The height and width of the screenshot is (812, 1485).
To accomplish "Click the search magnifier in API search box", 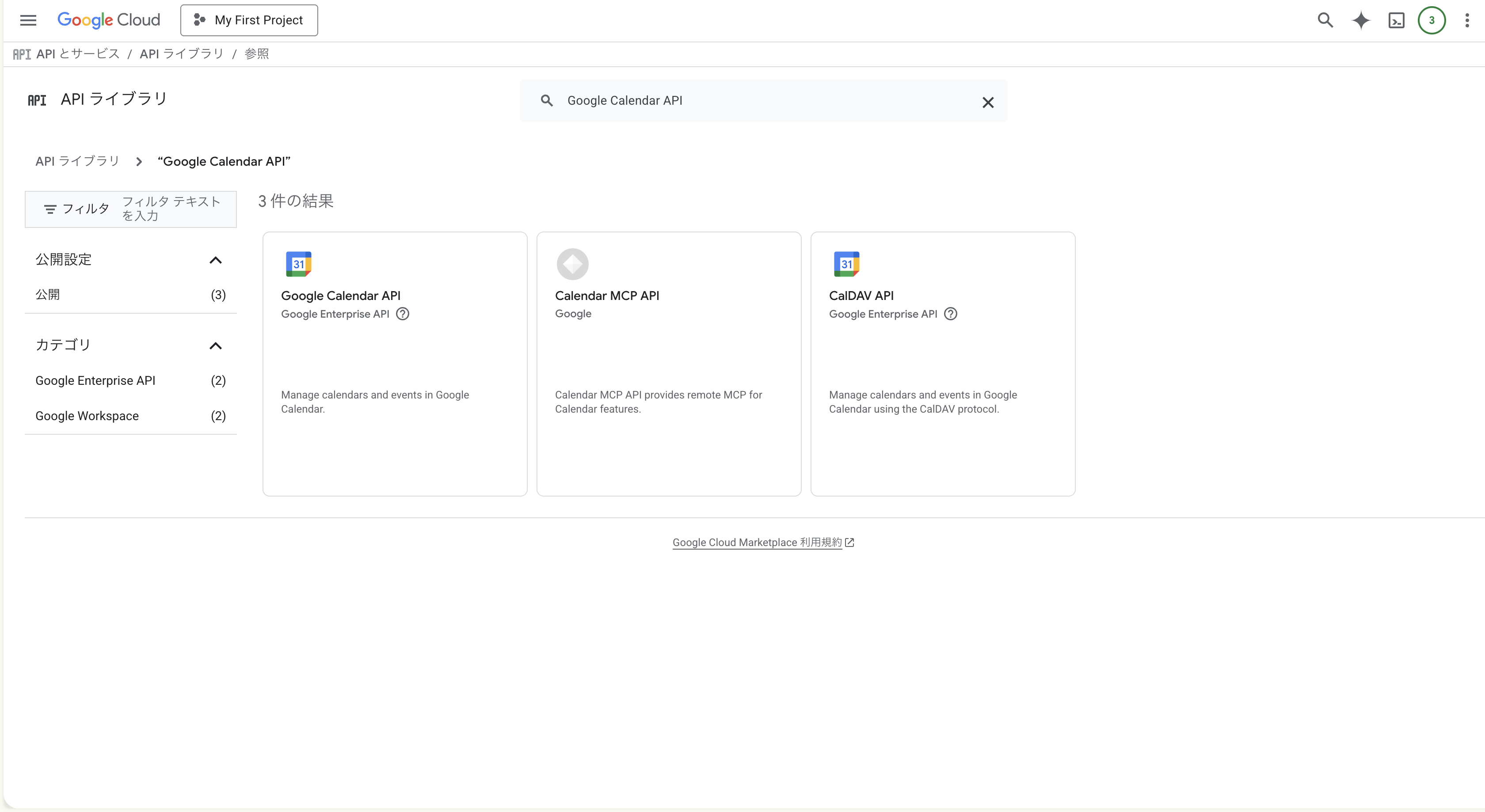I will 547,101.
